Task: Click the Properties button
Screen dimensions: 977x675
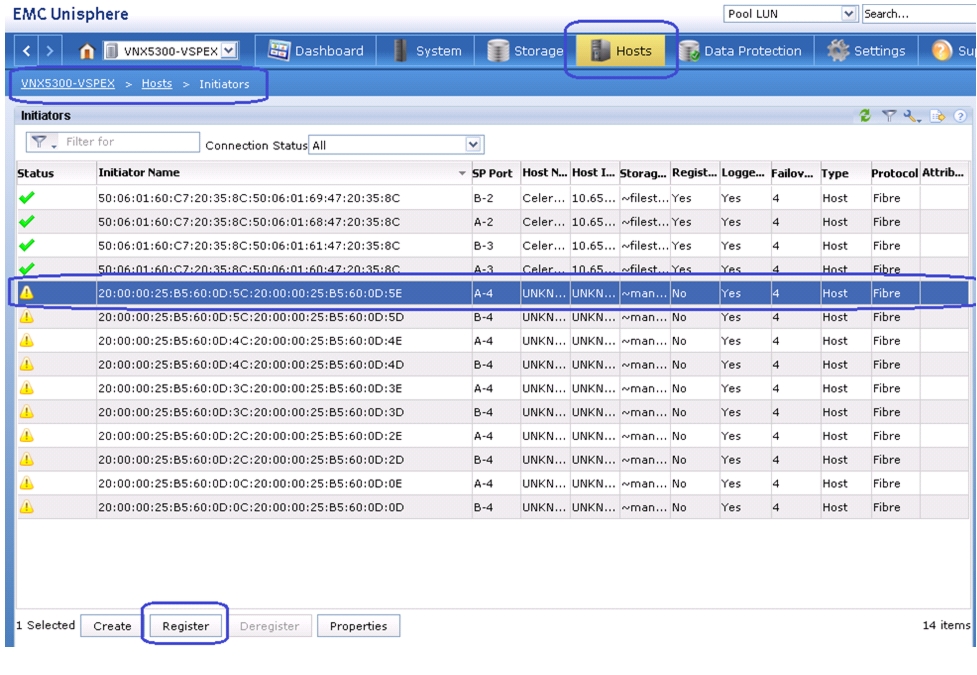Action: click(x=358, y=626)
